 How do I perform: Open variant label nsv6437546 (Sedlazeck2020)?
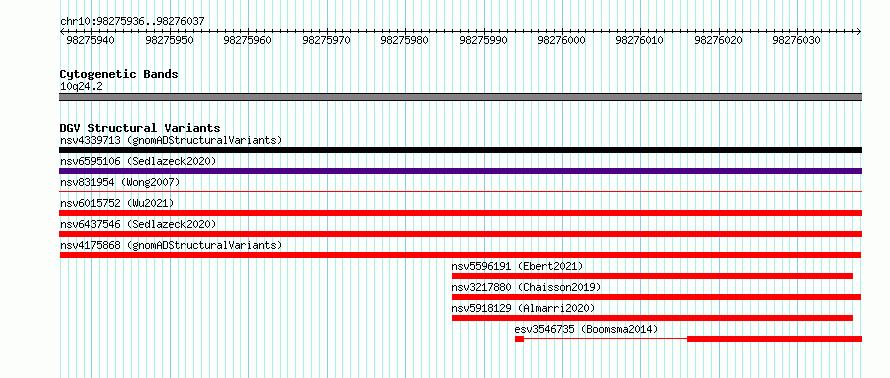click(138, 224)
